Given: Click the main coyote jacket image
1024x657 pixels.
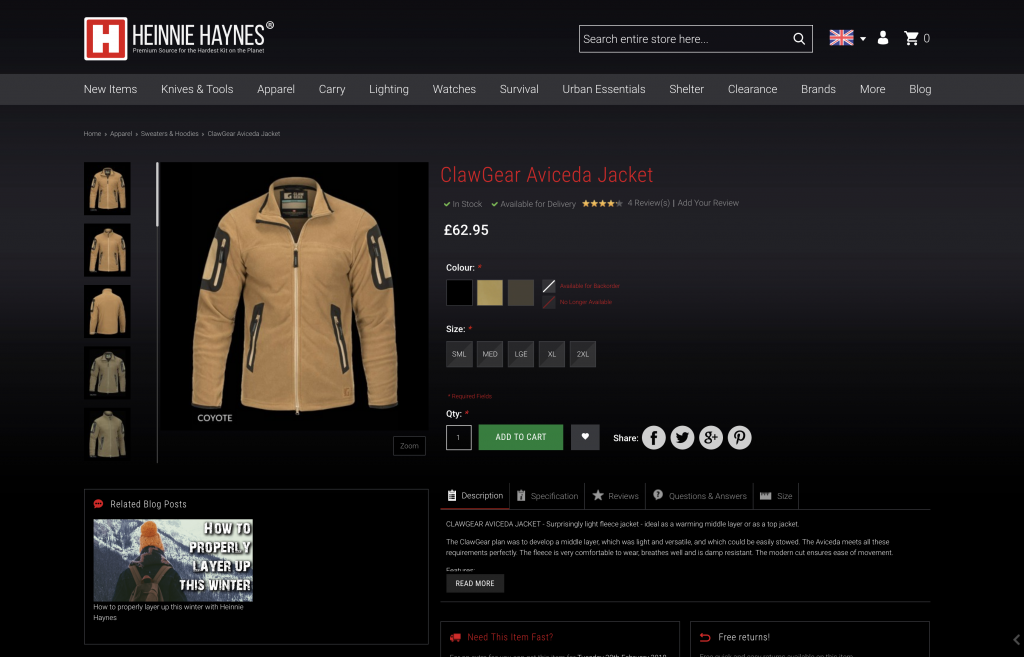Looking at the screenshot, I should click(x=295, y=296).
